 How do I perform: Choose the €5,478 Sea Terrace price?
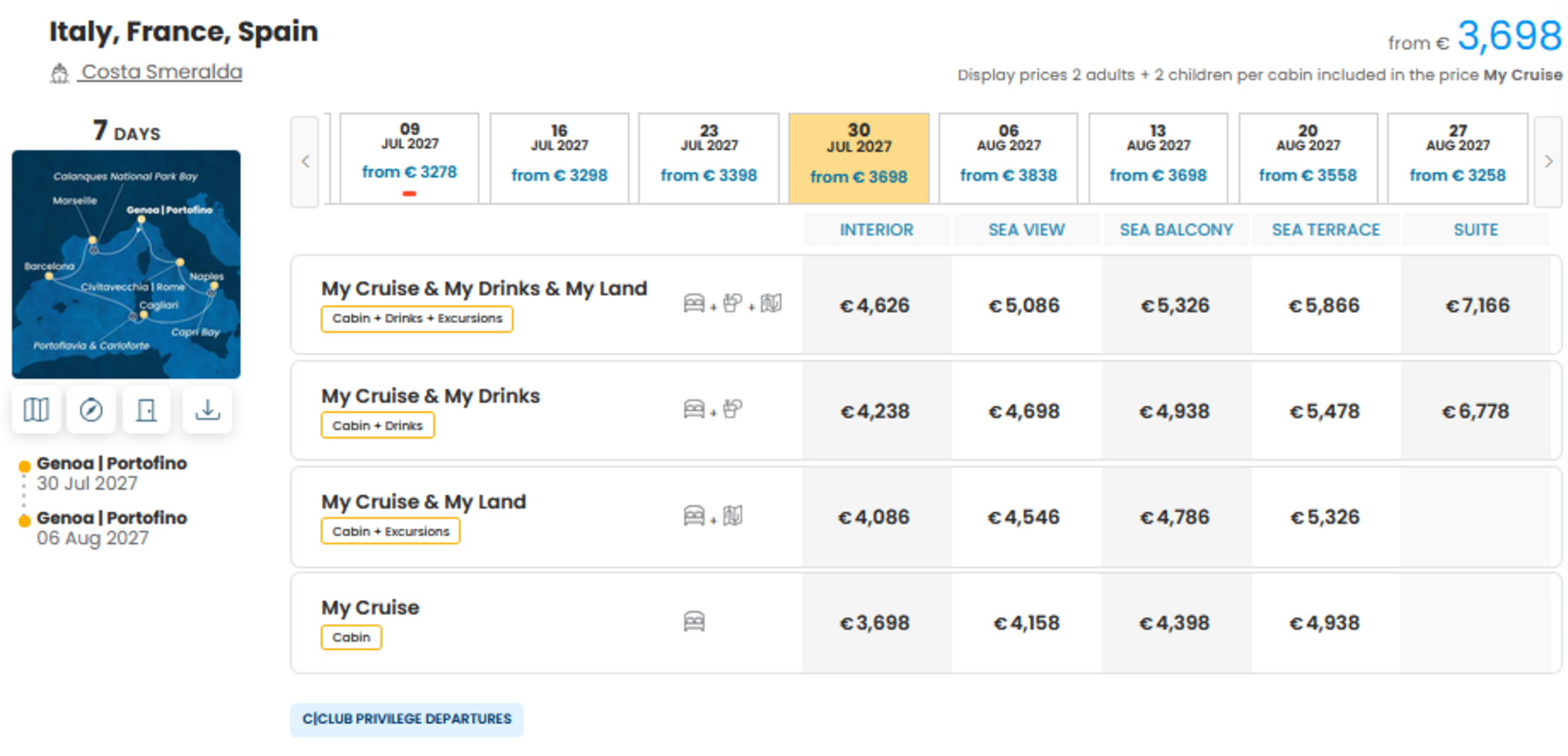[x=1325, y=411]
